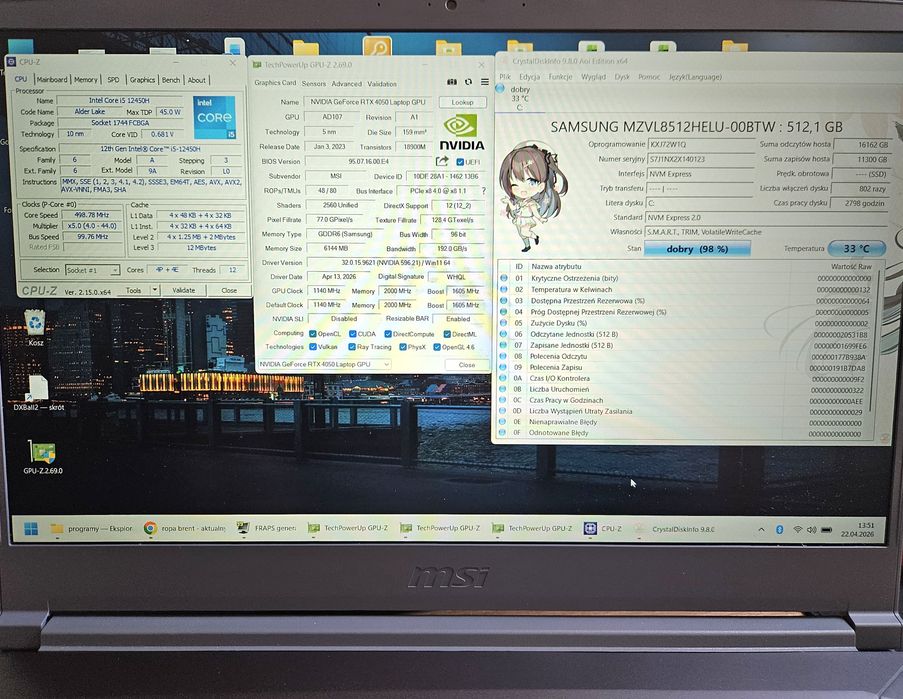Click the battery tray icon

tap(826, 529)
